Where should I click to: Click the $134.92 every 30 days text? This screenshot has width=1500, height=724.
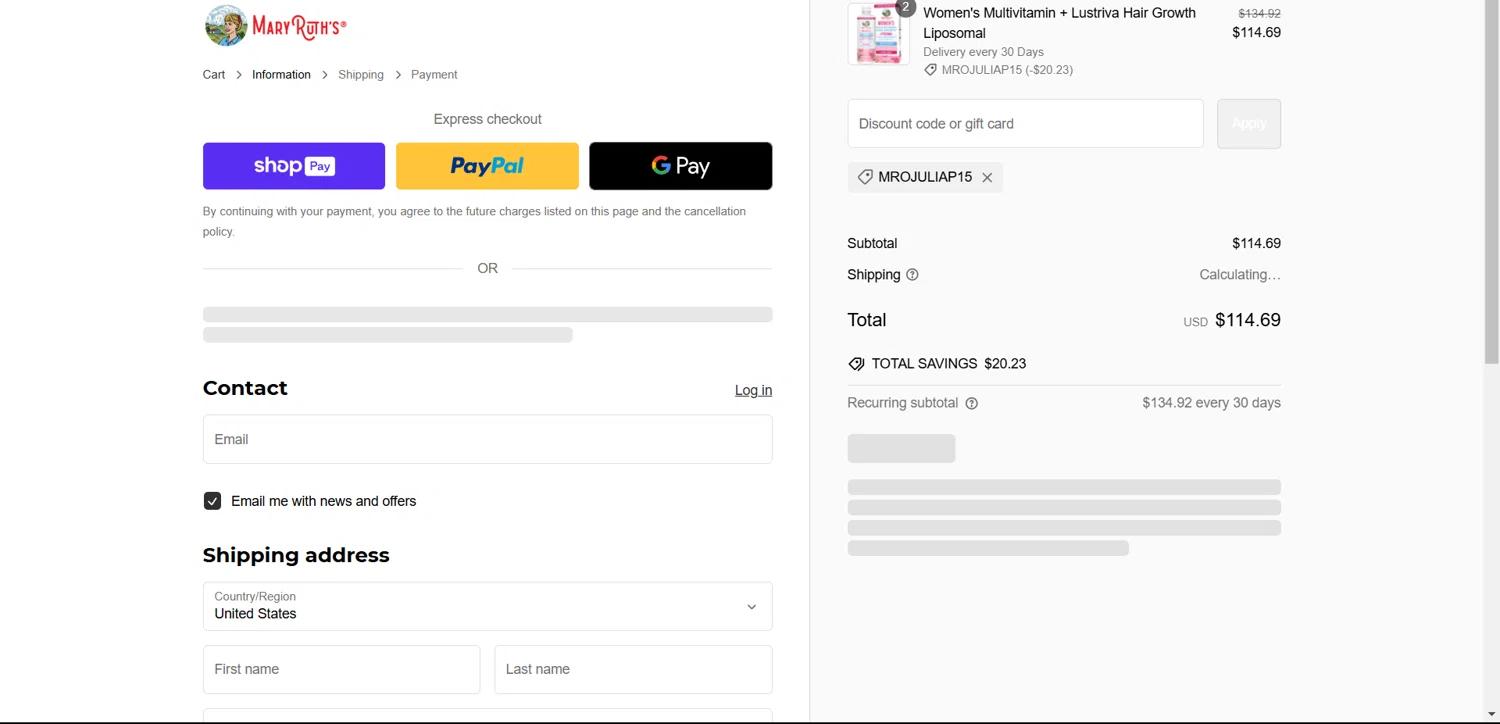(1211, 403)
